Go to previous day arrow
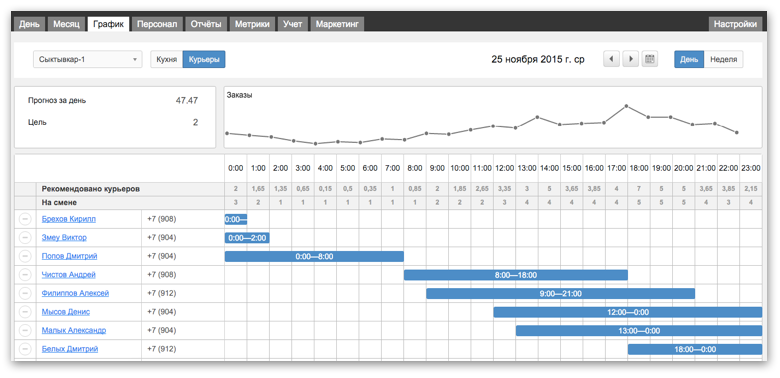 611,59
